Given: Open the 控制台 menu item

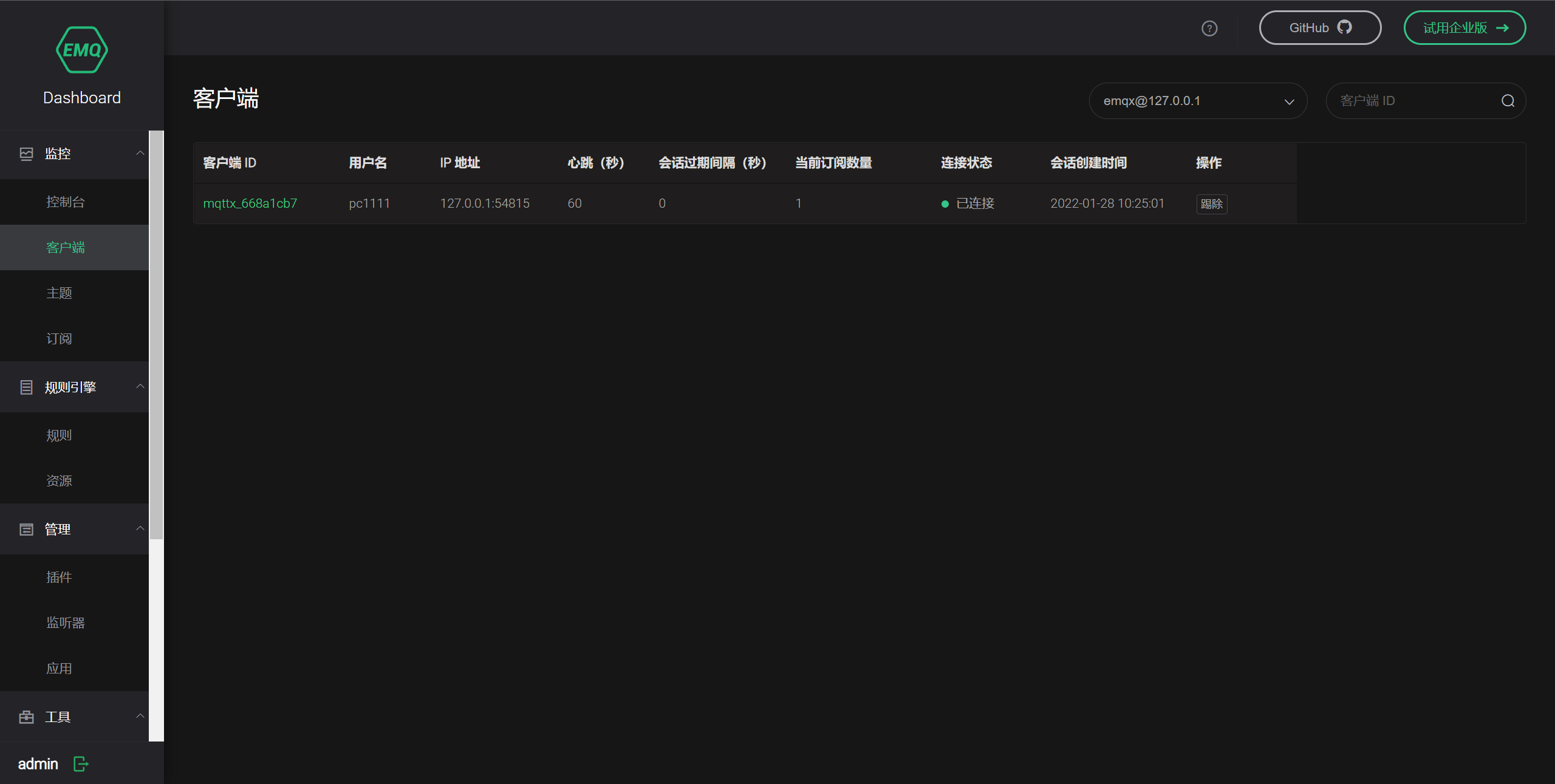Looking at the screenshot, I should click(x=66, y=202).
